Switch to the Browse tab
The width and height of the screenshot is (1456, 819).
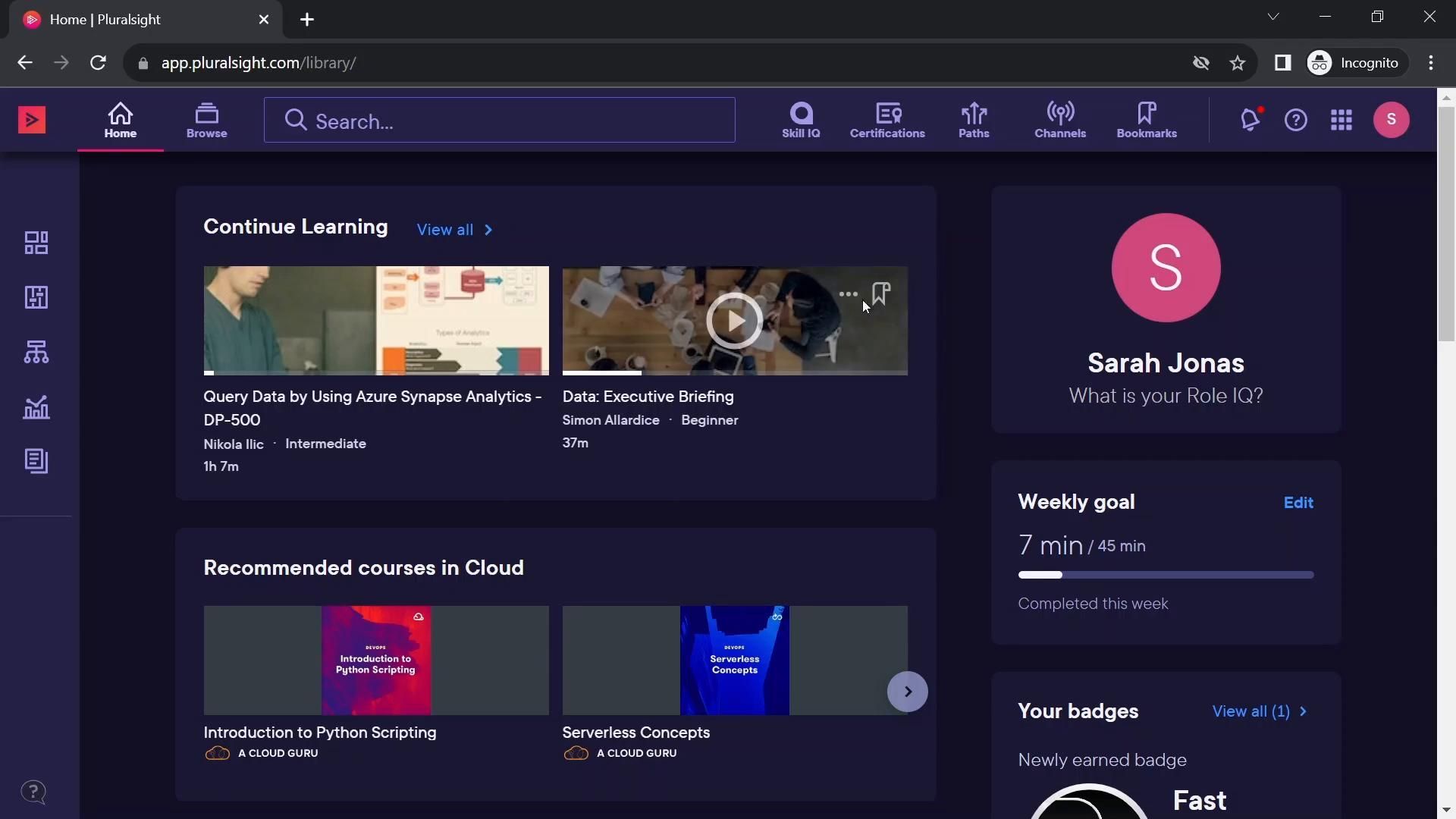(x=206, y=120)
